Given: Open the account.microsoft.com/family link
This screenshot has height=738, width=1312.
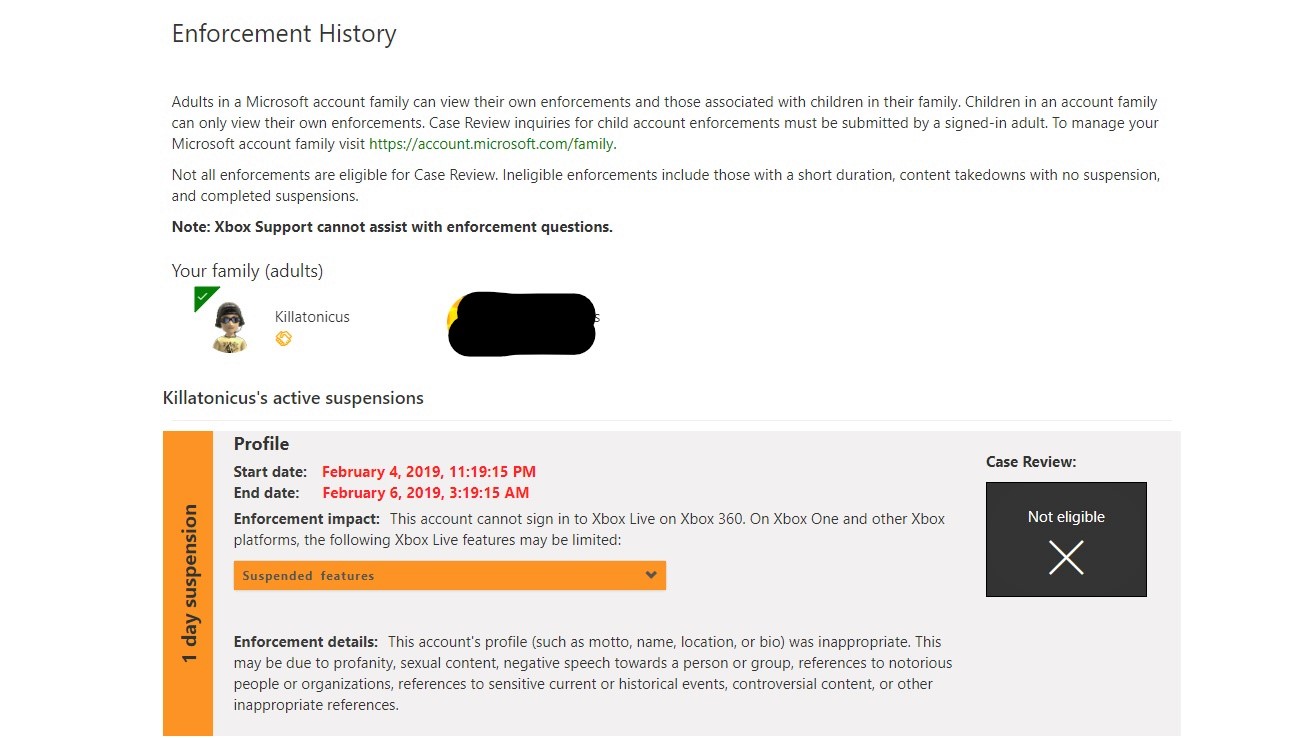Looking at the screenshot, I should (493, 144).
